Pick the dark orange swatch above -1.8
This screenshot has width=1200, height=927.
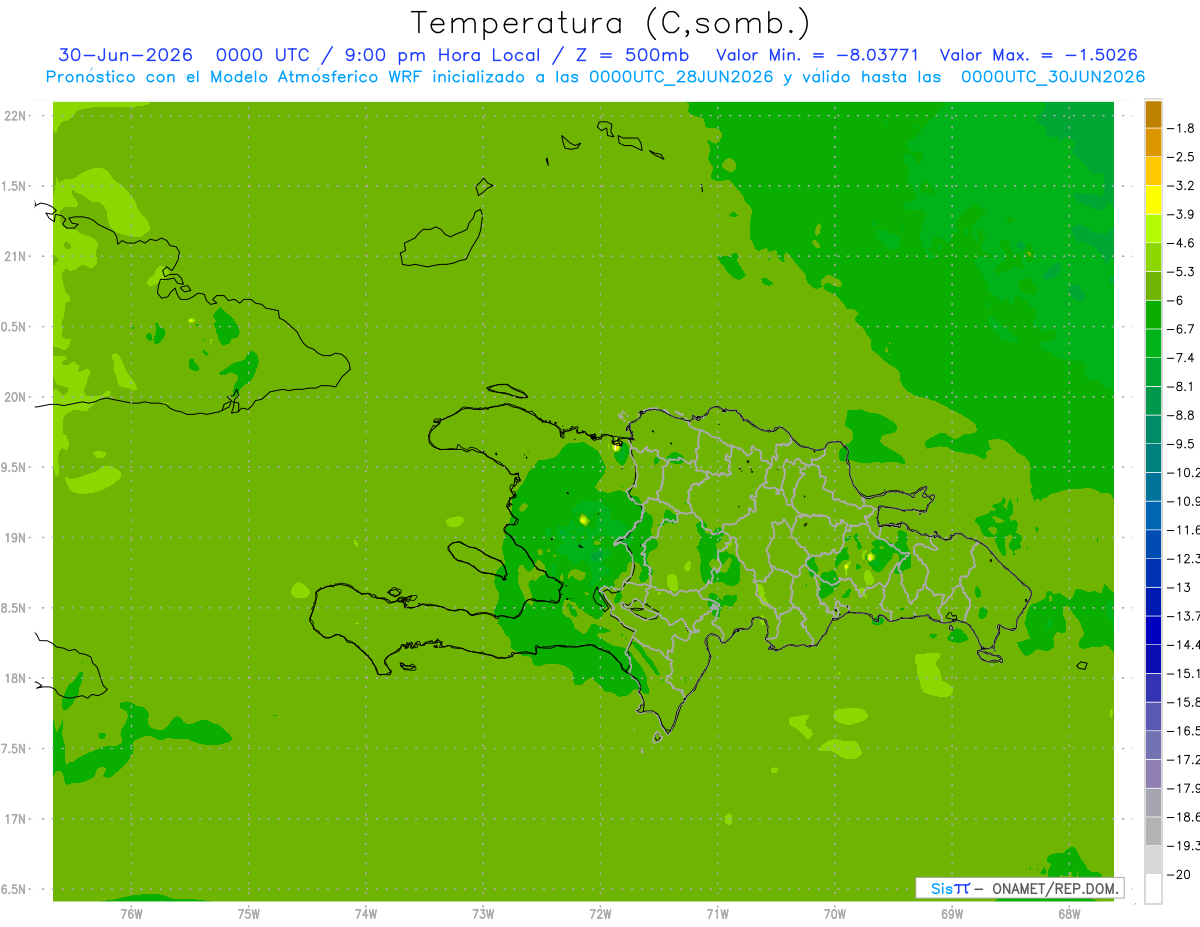[x=1153, y=114]
